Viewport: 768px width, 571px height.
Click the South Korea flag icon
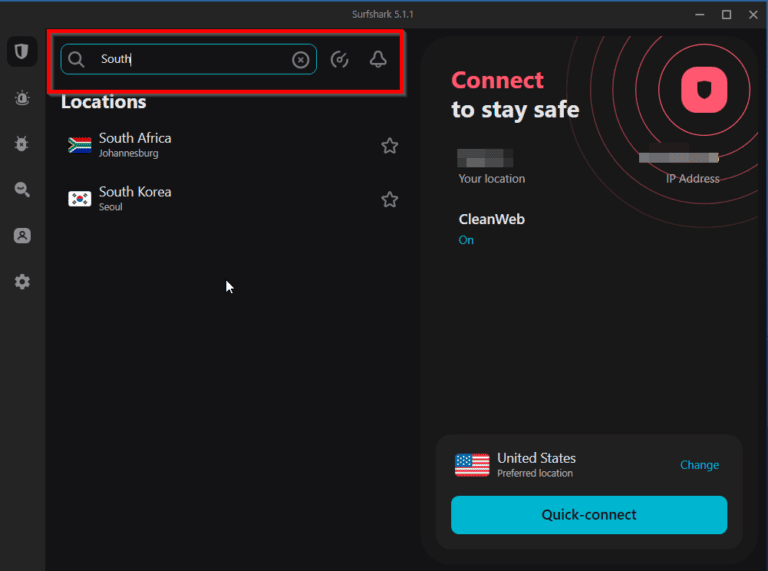click(x=79, y=199)
